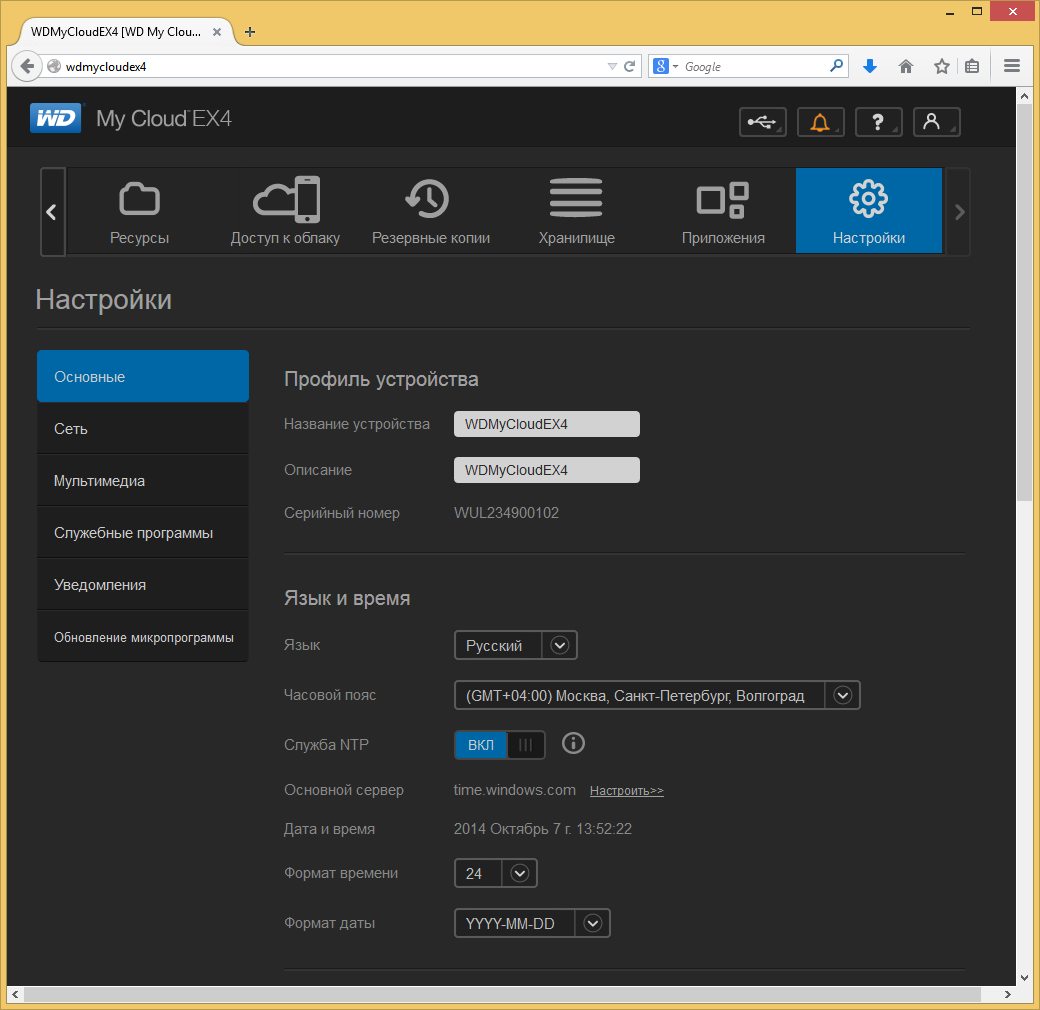Click the WD logo
Viewport: 1040px width, 1010px height.
tap(56, 118)
